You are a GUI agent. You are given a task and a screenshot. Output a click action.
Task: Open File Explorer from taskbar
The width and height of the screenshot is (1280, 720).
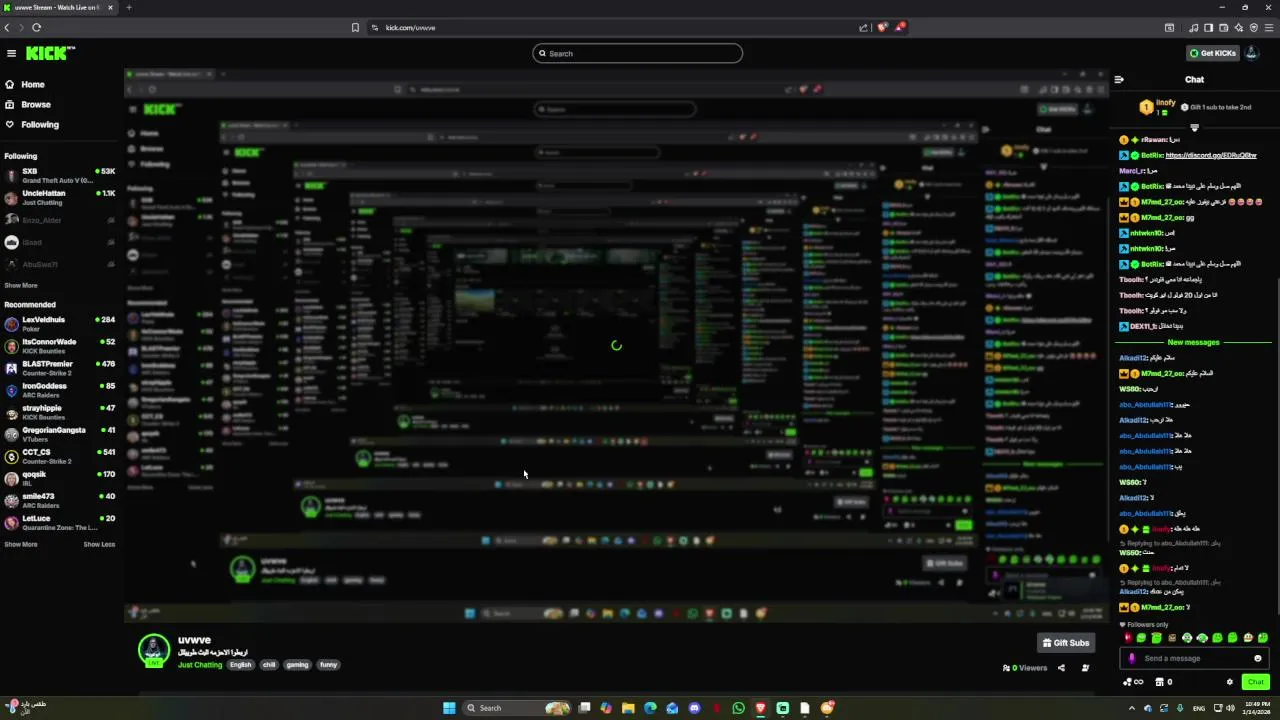point(628,708)
